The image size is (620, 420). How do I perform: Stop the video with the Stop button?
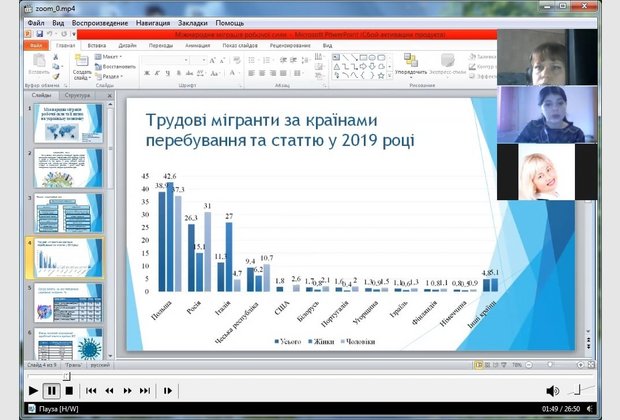click(x=69, y=391)
